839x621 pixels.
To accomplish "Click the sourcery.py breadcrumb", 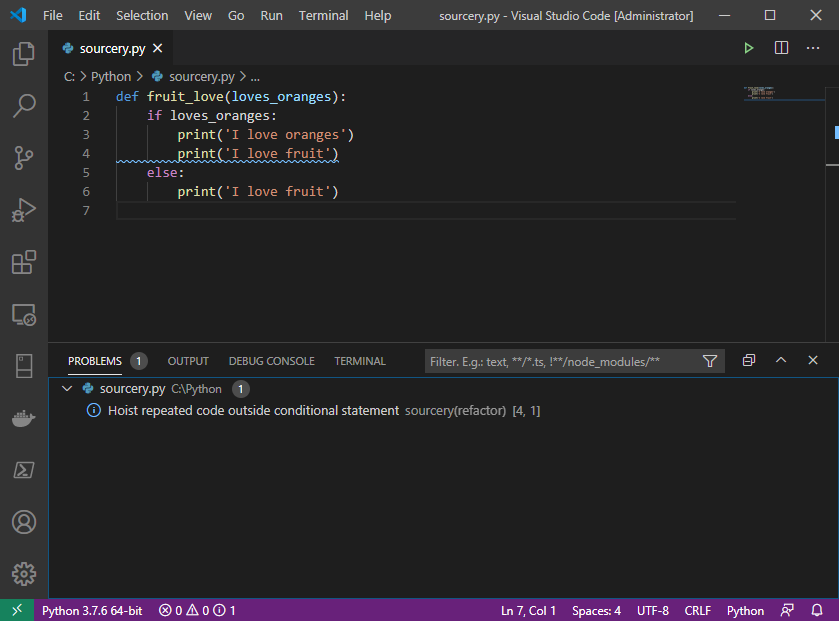I will pos(193,76).
